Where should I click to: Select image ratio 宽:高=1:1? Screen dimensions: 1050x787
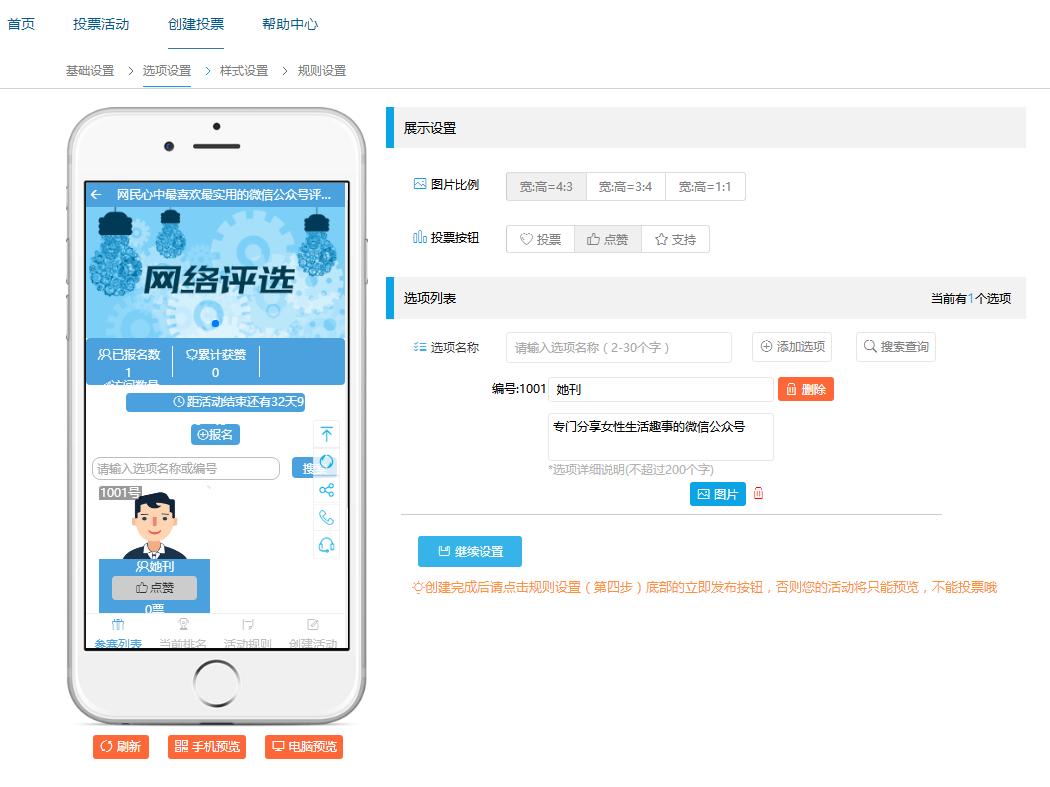tap(705, 187)
